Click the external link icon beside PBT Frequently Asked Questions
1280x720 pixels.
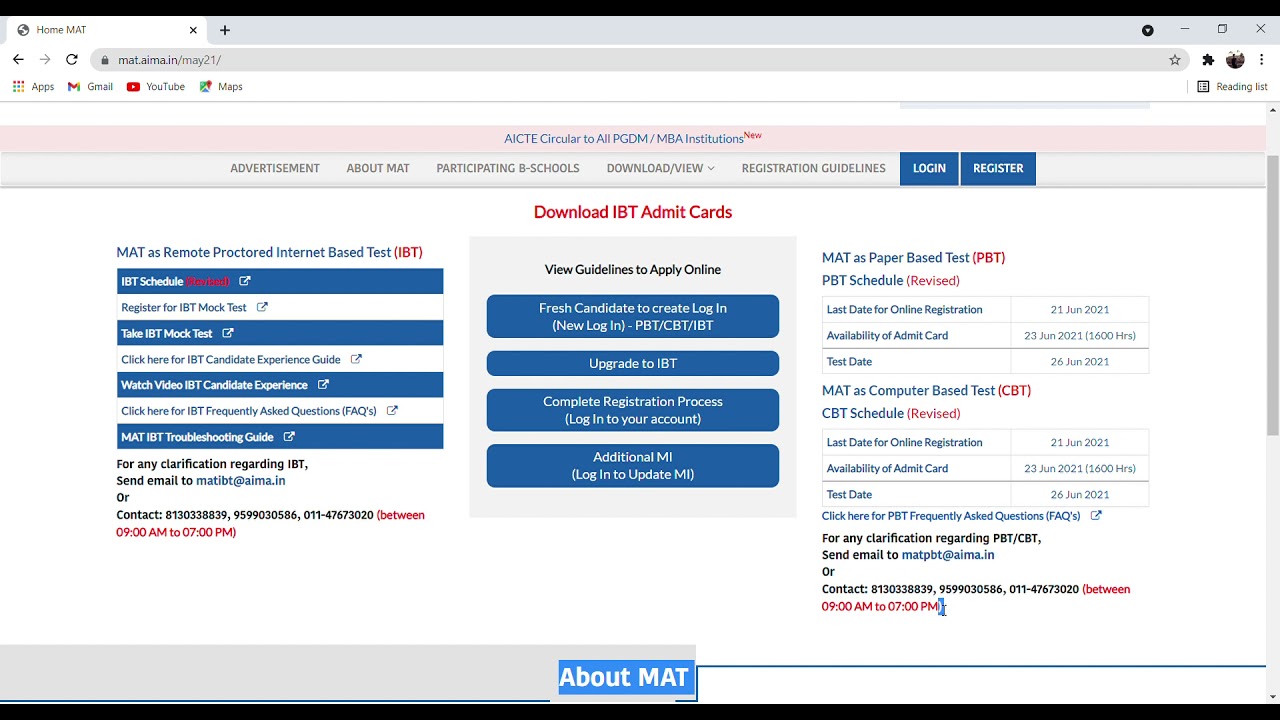click(x=1096, y=515)
